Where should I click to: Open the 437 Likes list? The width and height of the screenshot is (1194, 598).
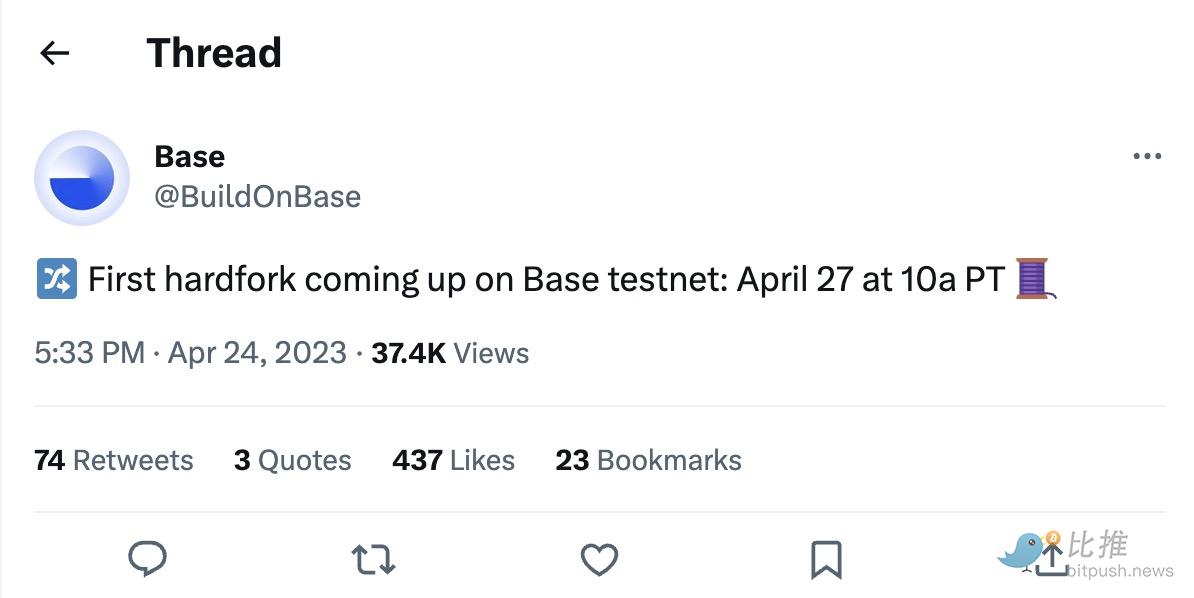coord(454,460)
